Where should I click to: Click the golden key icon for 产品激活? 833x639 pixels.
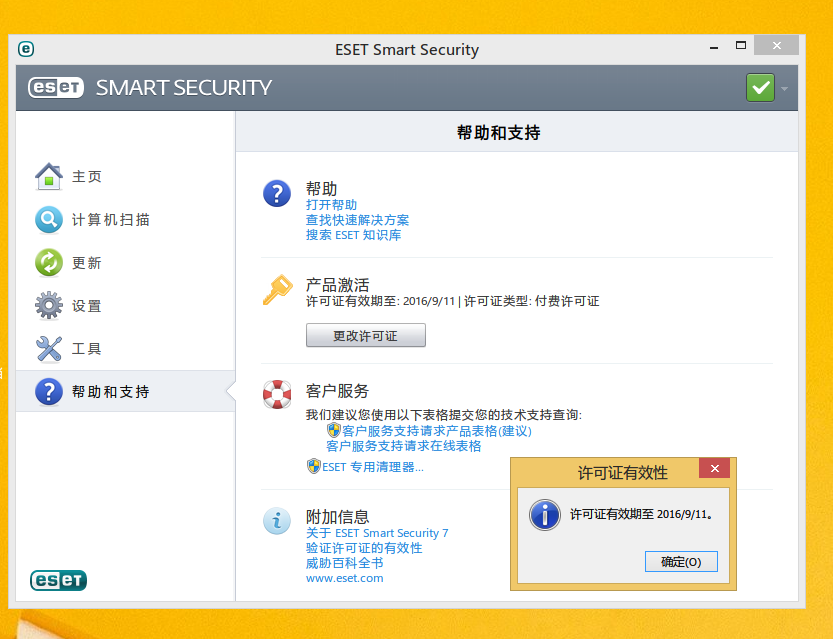(x=277, y=289)
